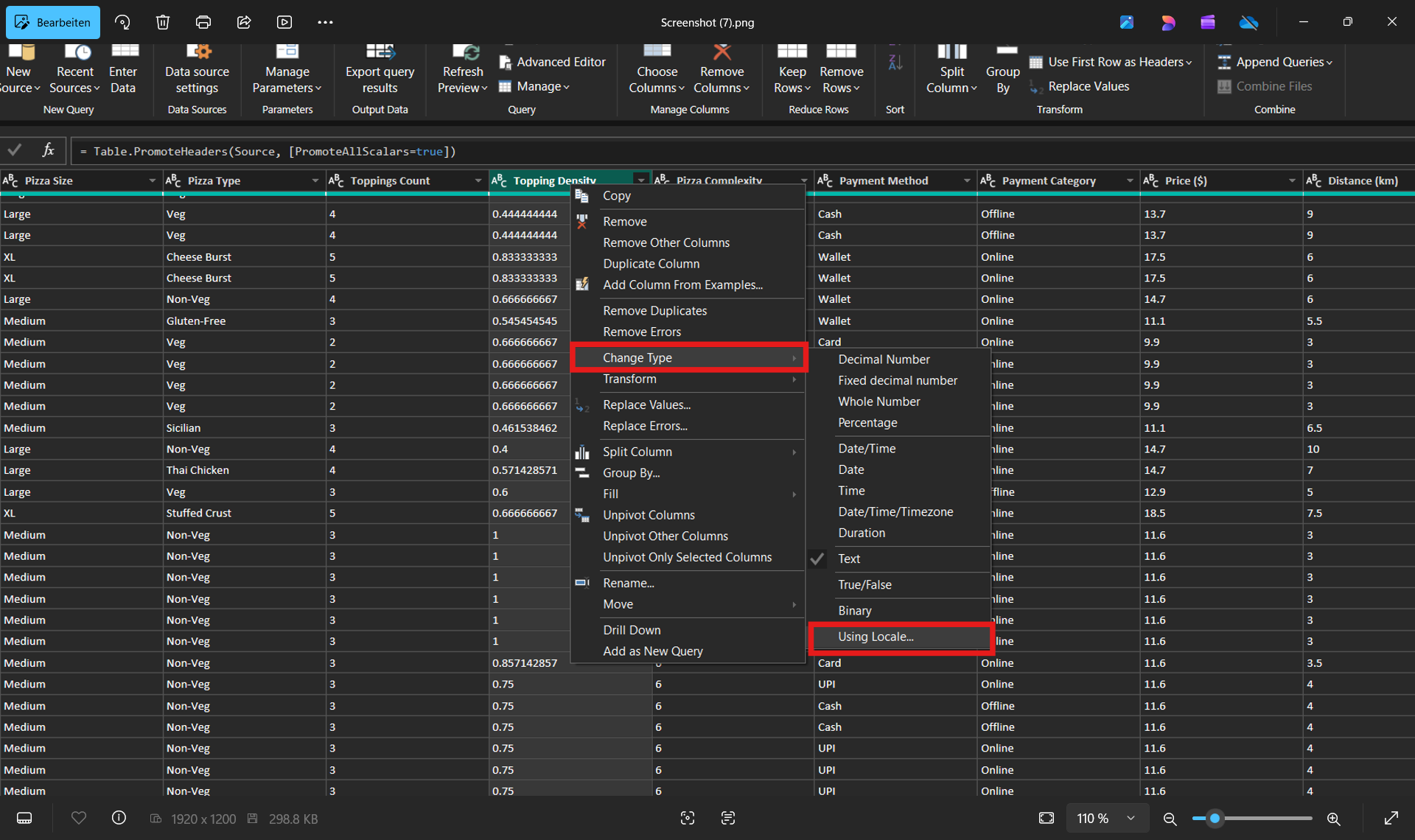Choose Using Locale... in the submenu
The width and height of the screenshot is (1415, 840).
coord(876,637)
